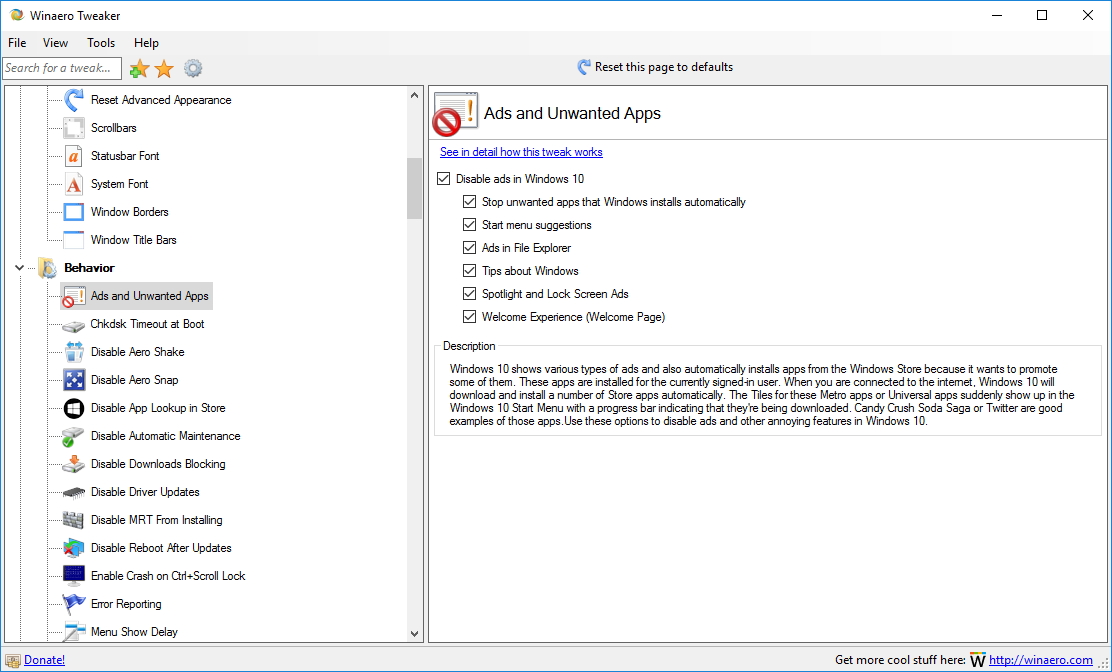Select the Window Borders tree label
Screen dimensions: 1112x672
(x=129, y=212)
